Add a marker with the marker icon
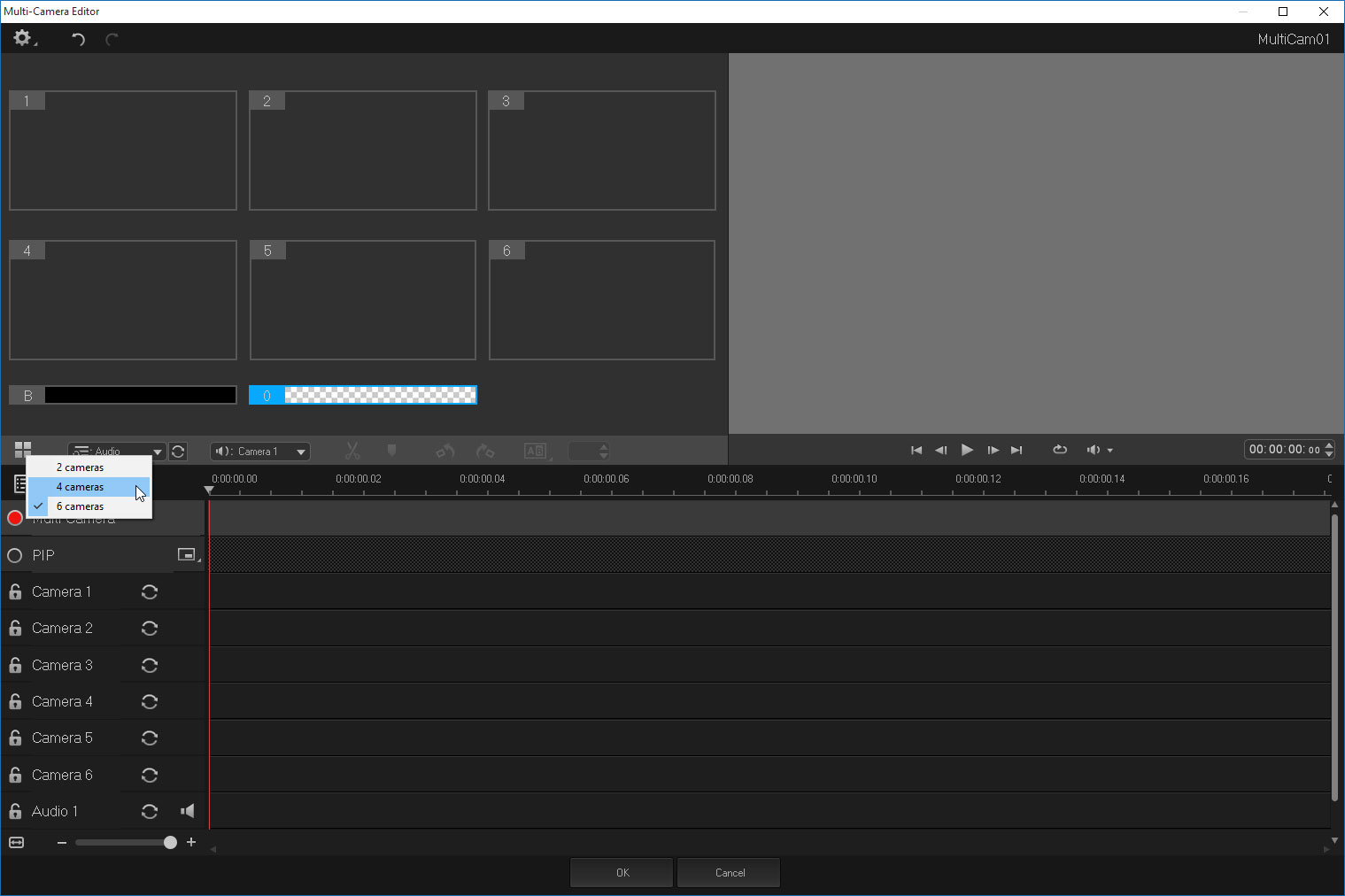1345x896 pixels. pyautogui.click(x=391, y=451)
